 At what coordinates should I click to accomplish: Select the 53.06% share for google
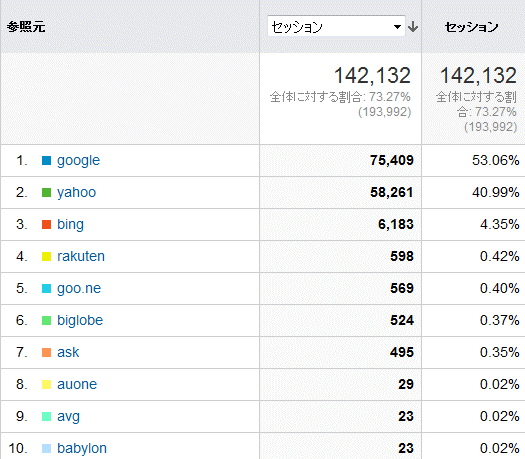click(x=496, y=160)
